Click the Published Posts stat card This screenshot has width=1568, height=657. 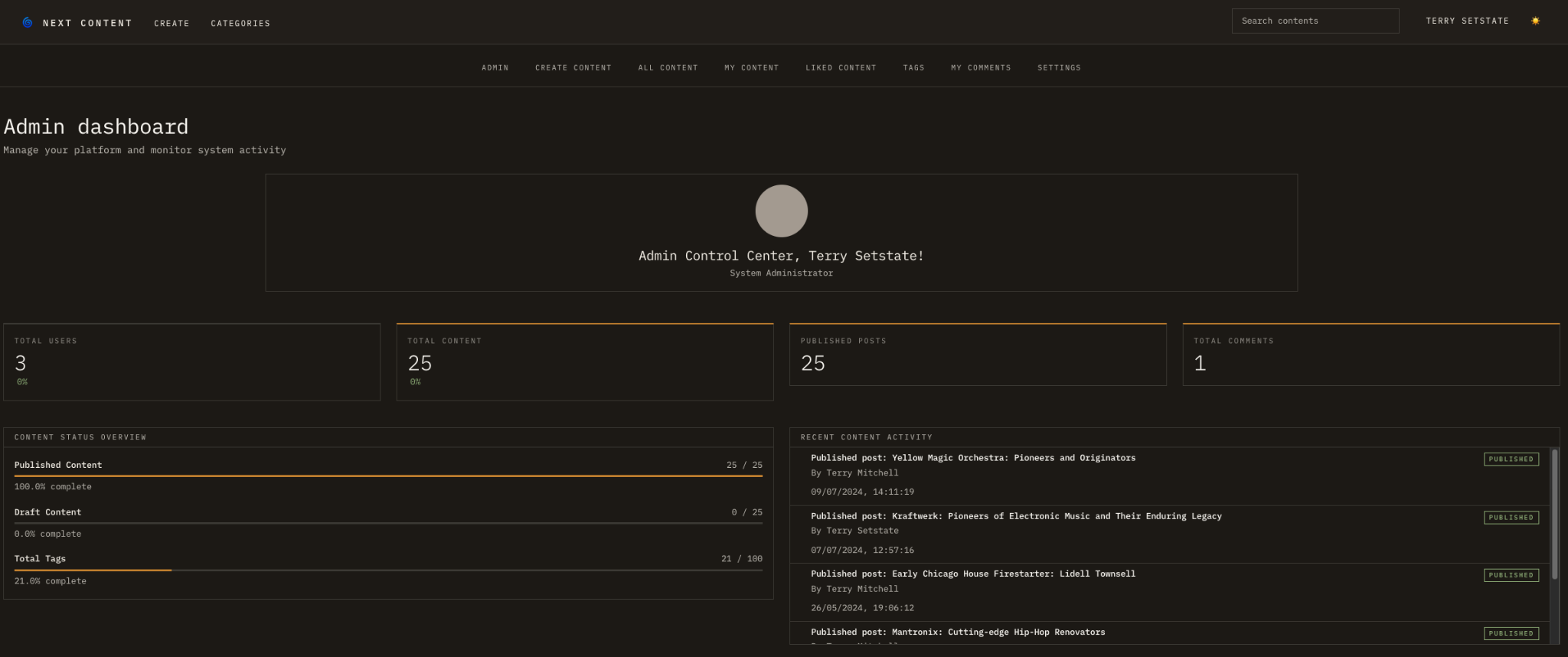pos(978,354)
